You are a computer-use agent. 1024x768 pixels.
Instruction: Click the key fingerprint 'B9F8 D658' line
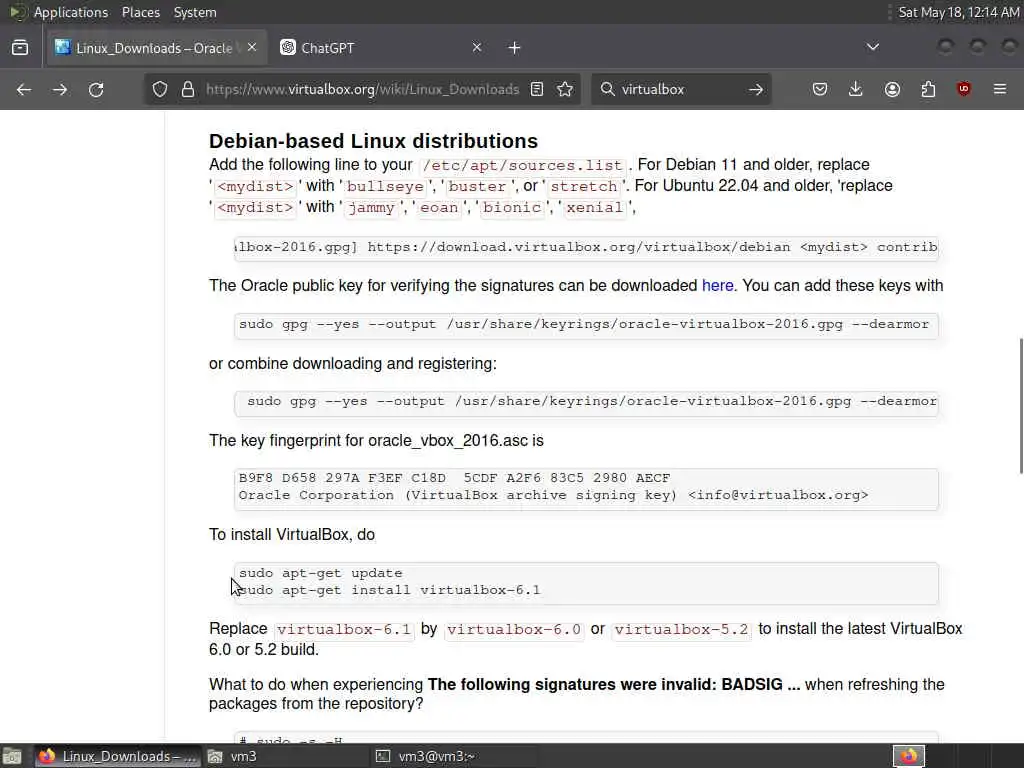tap(455, 478)
